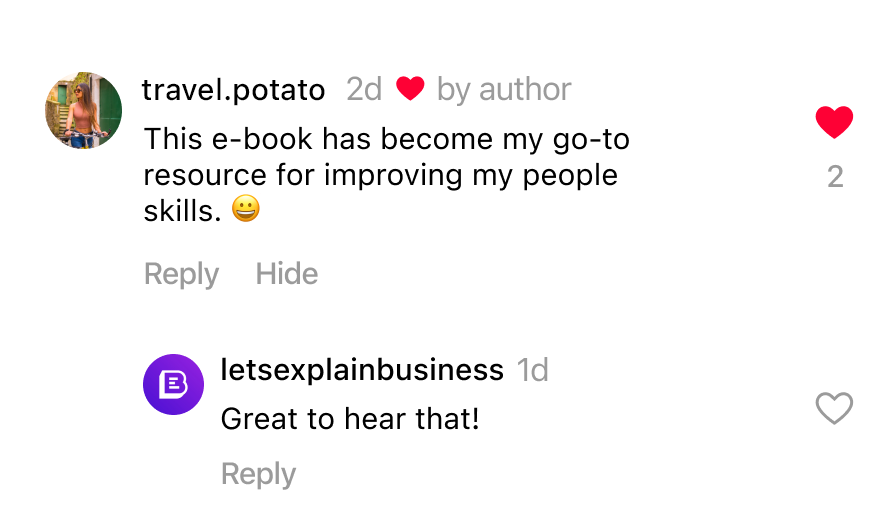Click the "resource for improving my people" line
Image resolution: width=895 pixels, height=509 pixels.
pyautogui.click(x=380, y=175)
